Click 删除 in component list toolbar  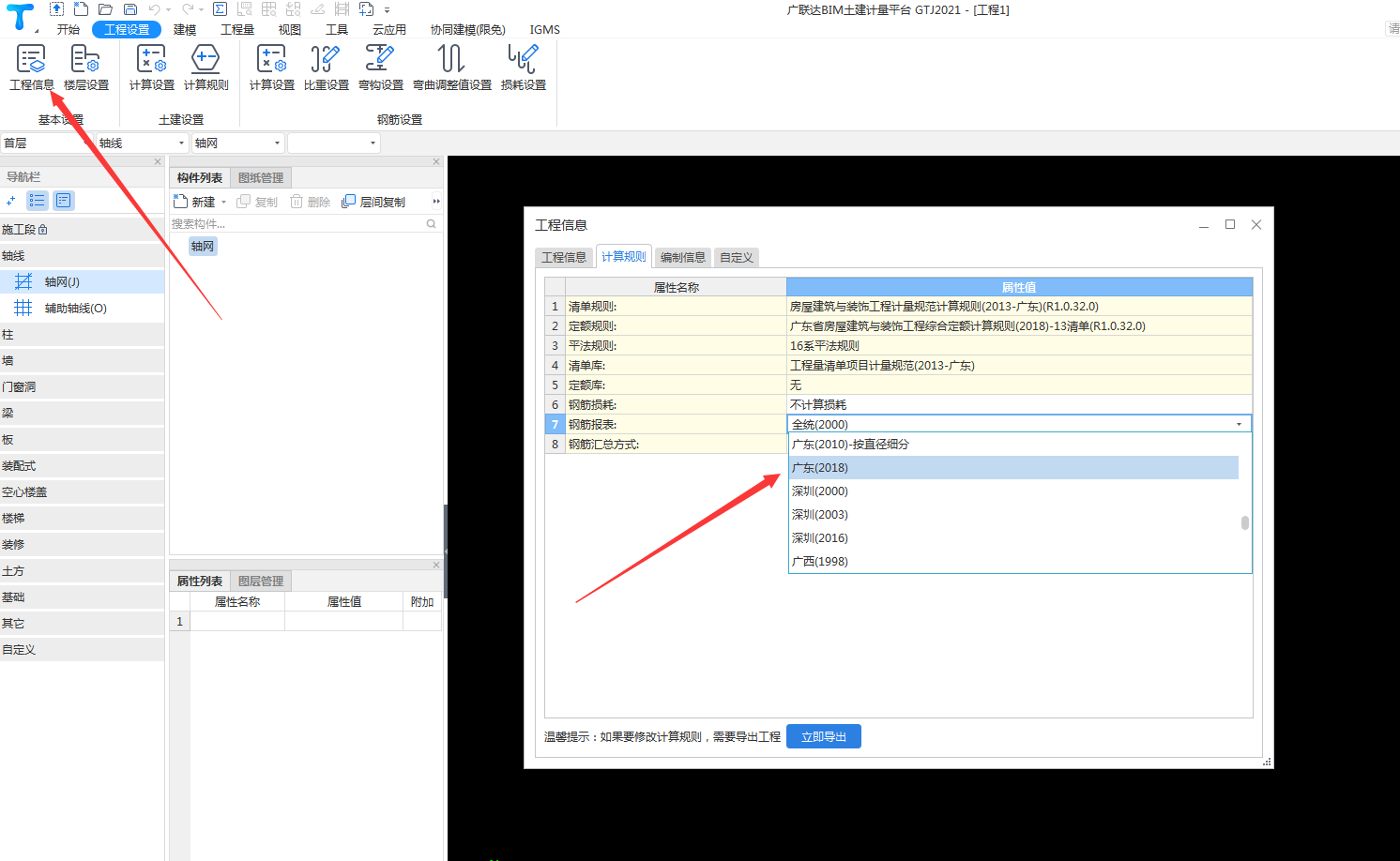[311, 202]
